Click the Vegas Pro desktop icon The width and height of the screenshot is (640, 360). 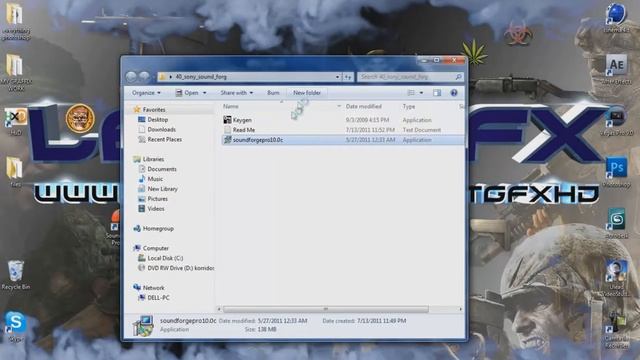[x=616, y=121]
